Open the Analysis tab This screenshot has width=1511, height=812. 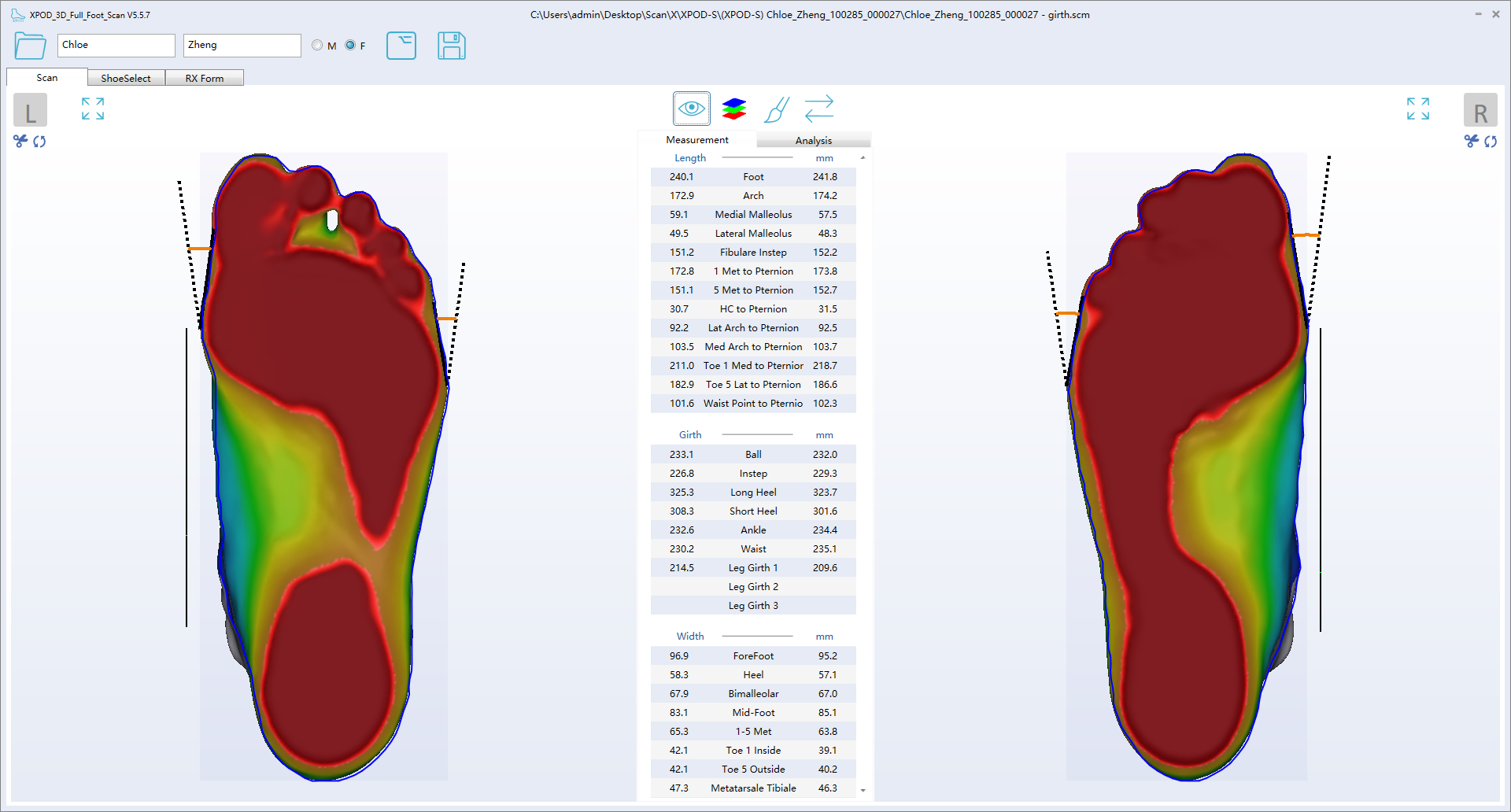pyautogui.click(x=813, y=140)
